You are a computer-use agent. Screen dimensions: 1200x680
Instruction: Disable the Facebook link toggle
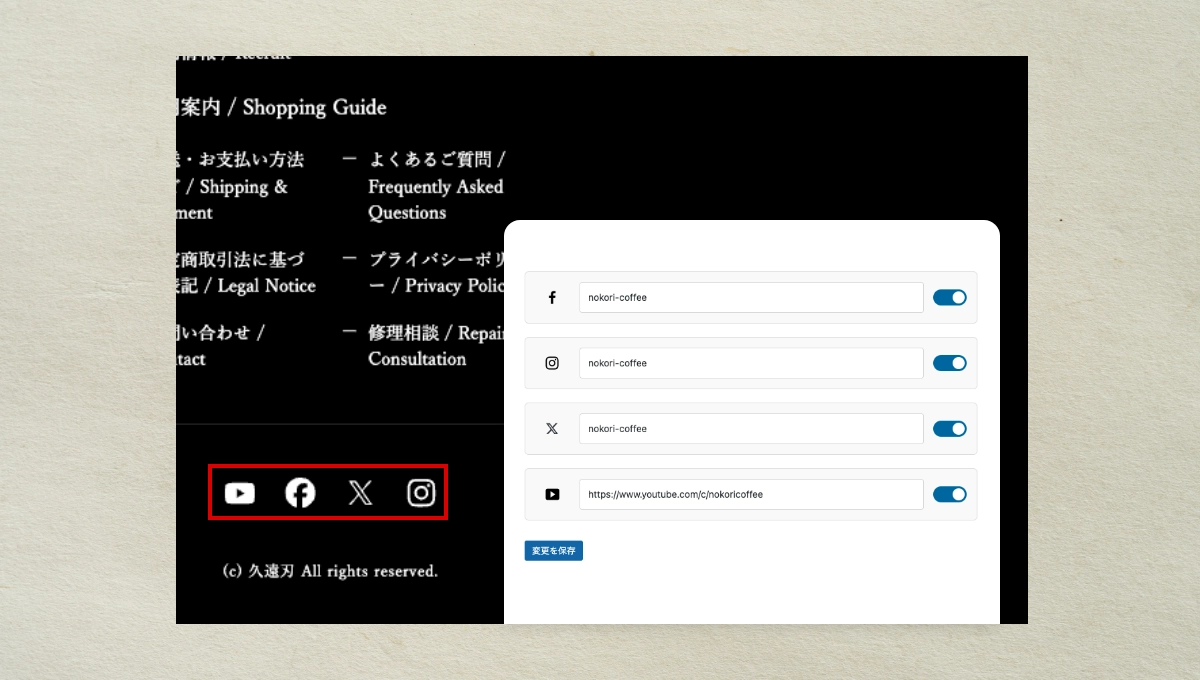pos(949,298)
